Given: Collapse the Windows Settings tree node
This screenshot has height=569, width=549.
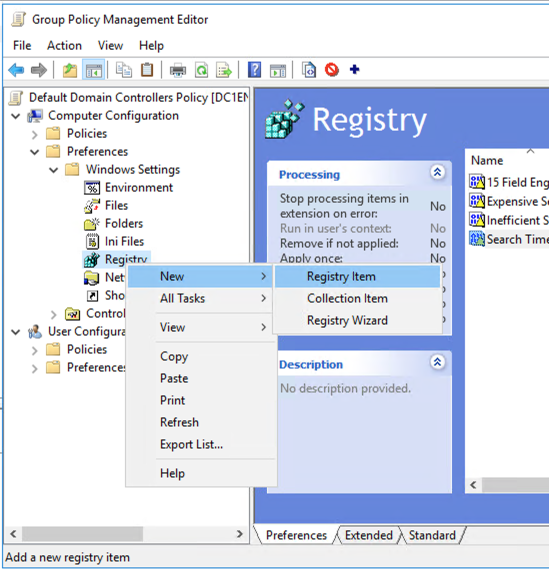Looking at the screenshot, I should point(53,170).
